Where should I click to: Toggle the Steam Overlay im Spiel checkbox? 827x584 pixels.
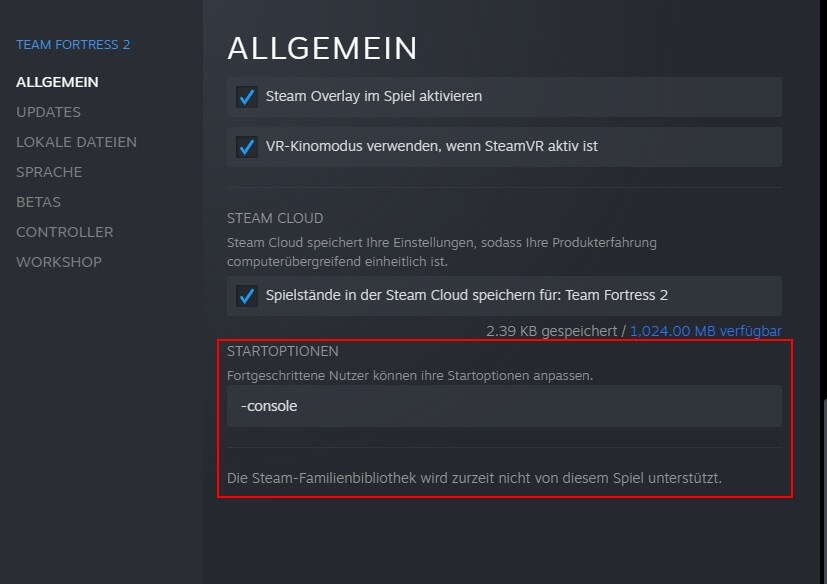point(246,97)
